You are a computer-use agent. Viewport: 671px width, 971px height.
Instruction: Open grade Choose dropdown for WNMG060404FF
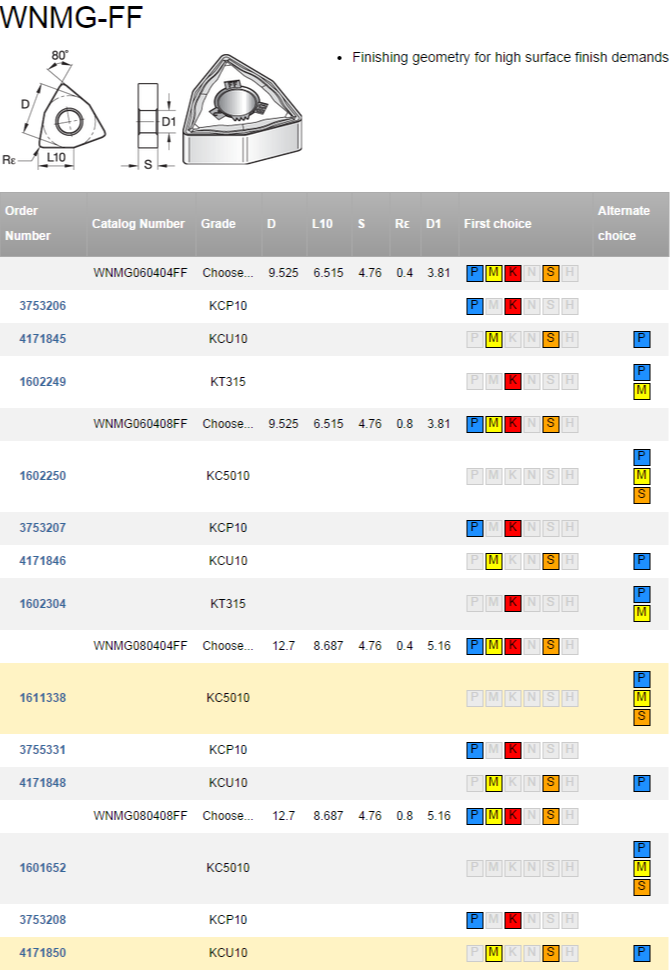tap(228, 273)
